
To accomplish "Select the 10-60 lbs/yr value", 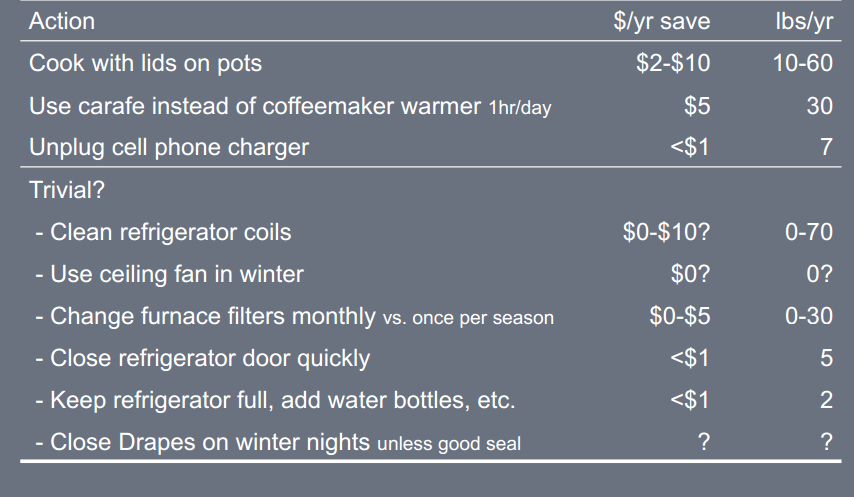I will tap(803, 63).
